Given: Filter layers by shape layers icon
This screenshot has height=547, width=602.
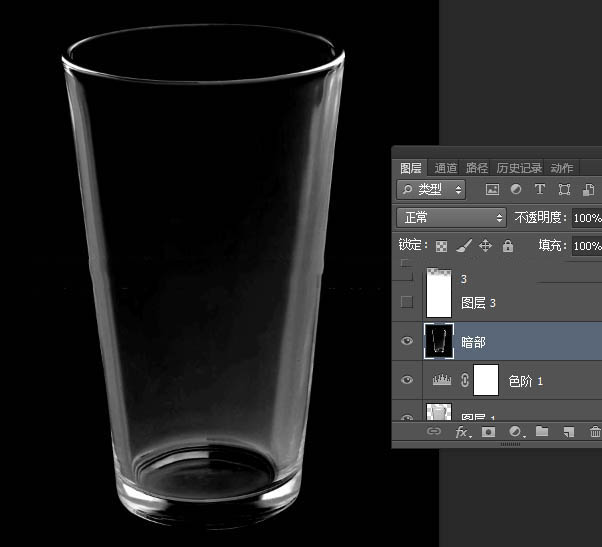Looking at the screenshot, I should tap(564, 189).
